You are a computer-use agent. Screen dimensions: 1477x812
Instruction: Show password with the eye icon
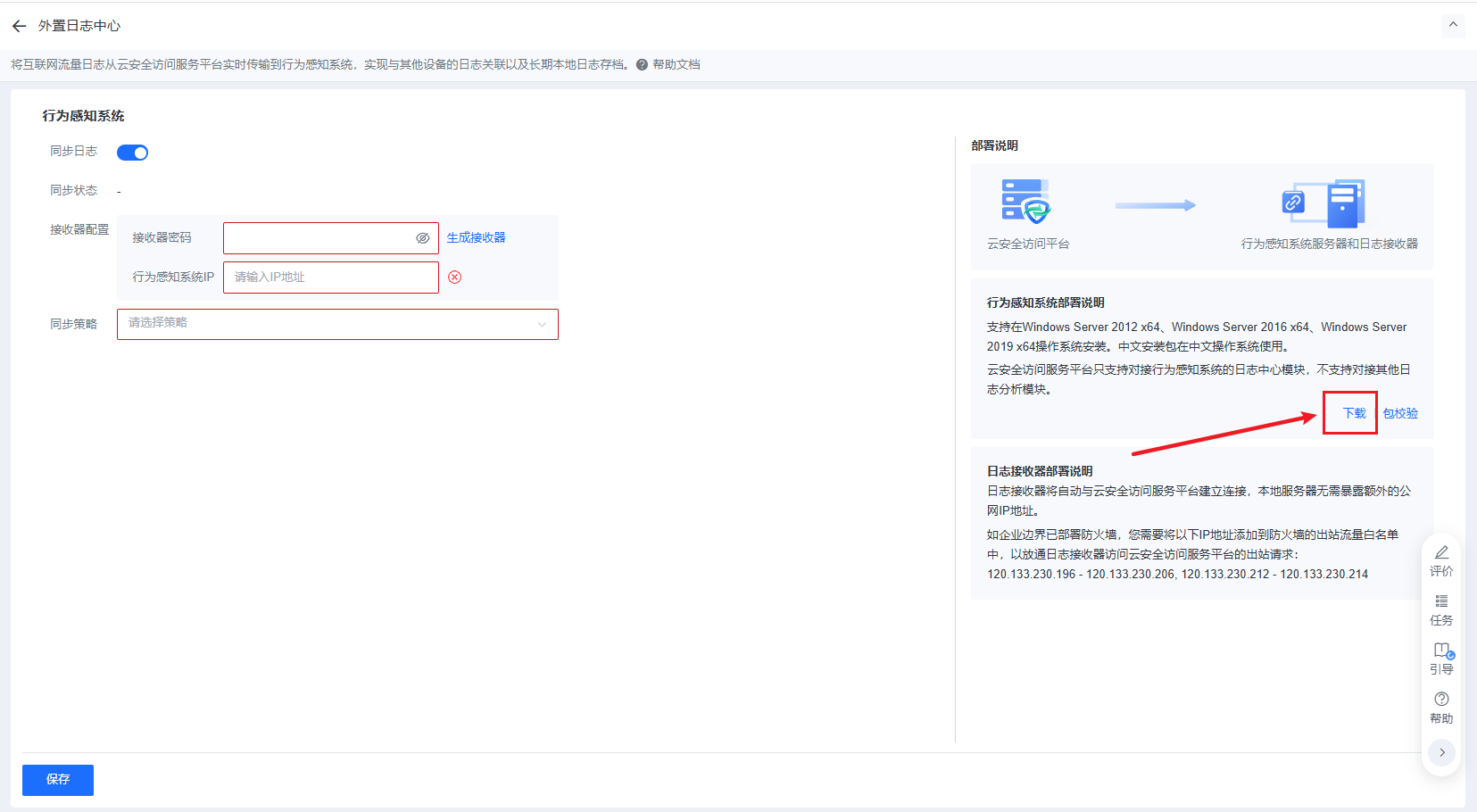pos(423,238)
